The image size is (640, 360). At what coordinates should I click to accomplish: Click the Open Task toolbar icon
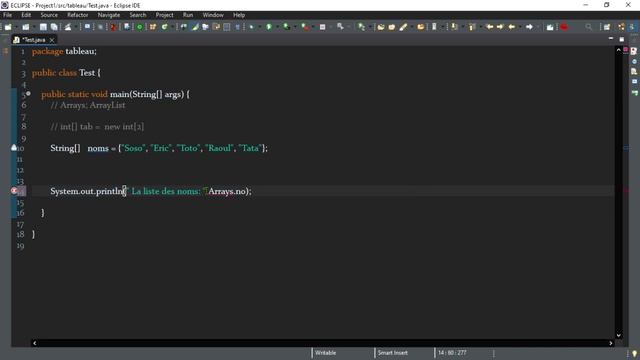click(x=392, y=27)
